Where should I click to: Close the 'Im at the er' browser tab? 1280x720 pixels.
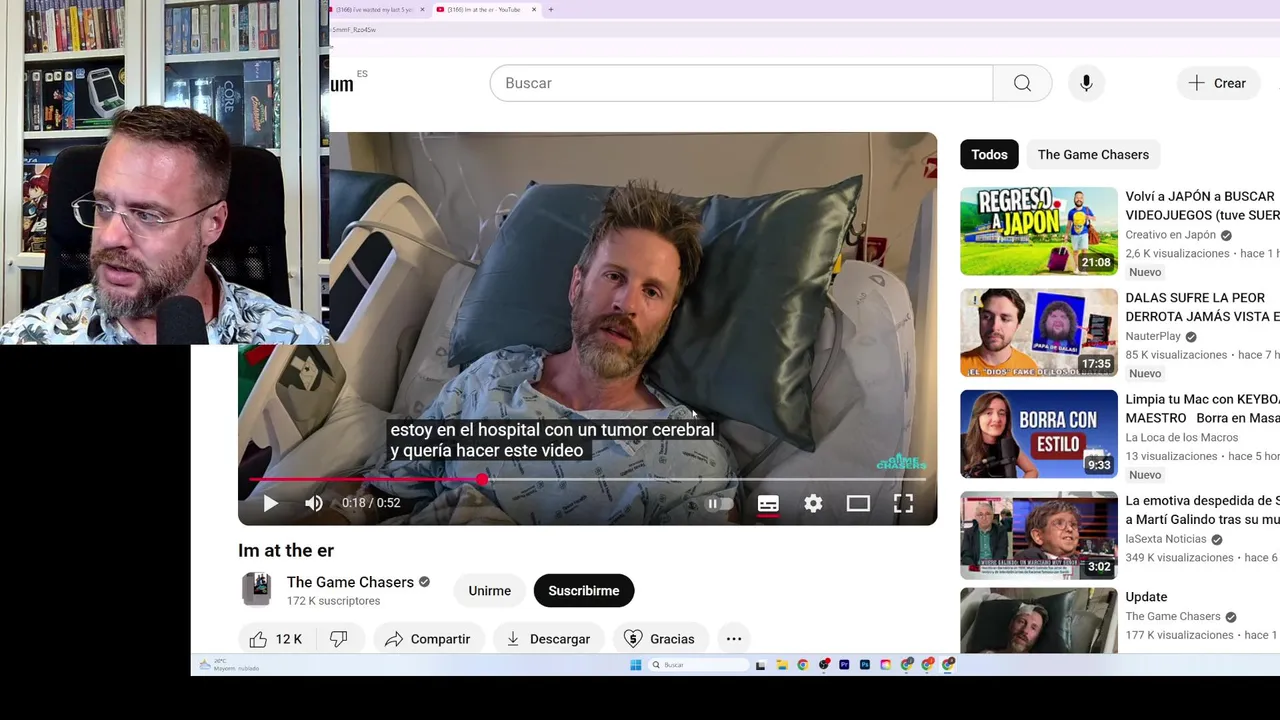point(534,9)
